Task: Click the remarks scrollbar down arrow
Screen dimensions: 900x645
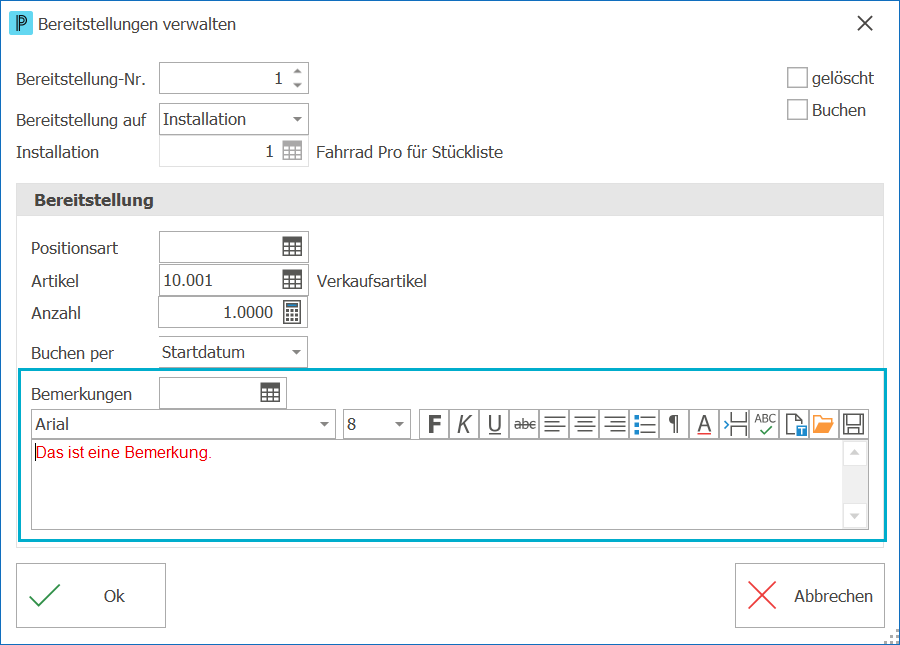Action: coord(855,516)
